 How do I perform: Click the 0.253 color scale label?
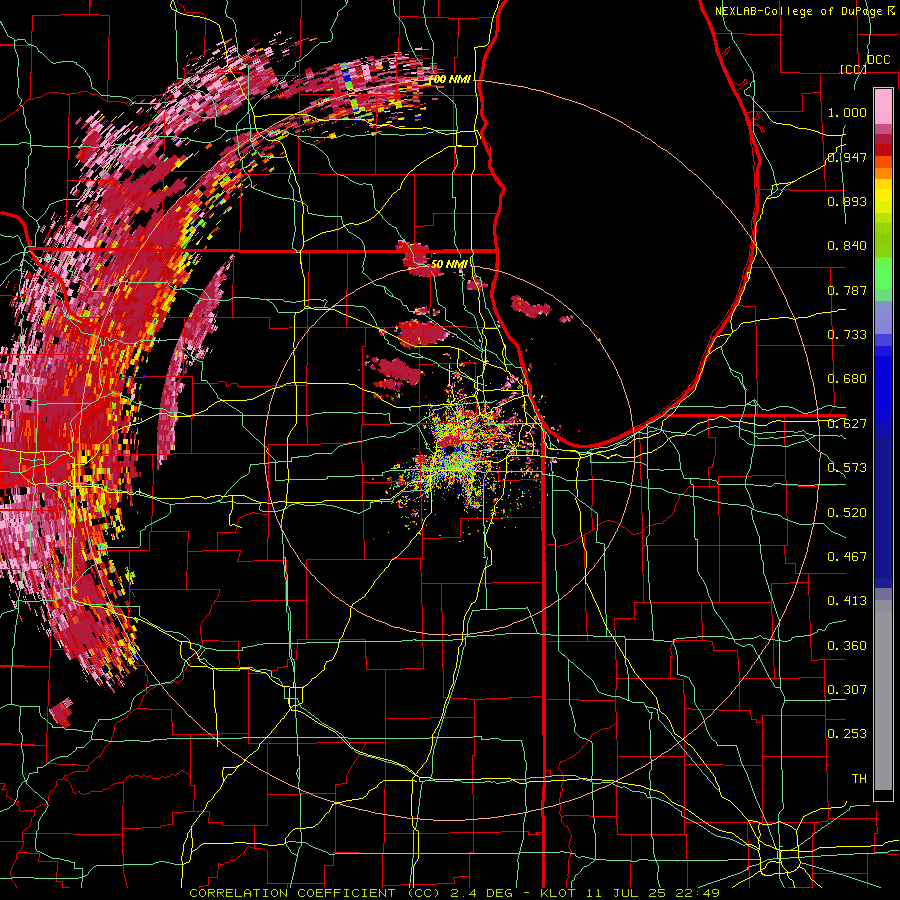pyautogui.click(x=847, y=734)
